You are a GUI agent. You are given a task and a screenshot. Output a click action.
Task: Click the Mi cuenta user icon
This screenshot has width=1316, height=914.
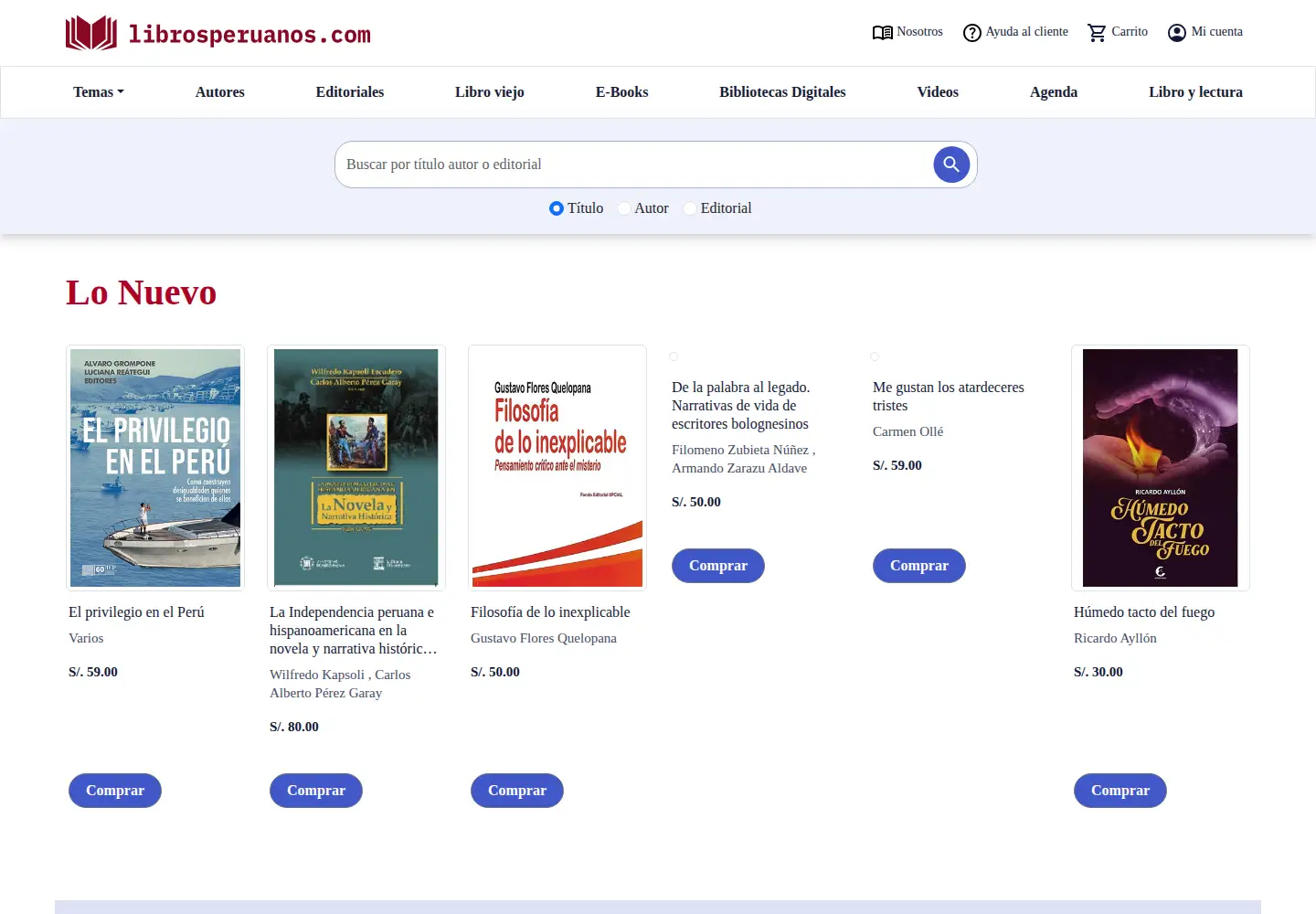click(1177, 33)
